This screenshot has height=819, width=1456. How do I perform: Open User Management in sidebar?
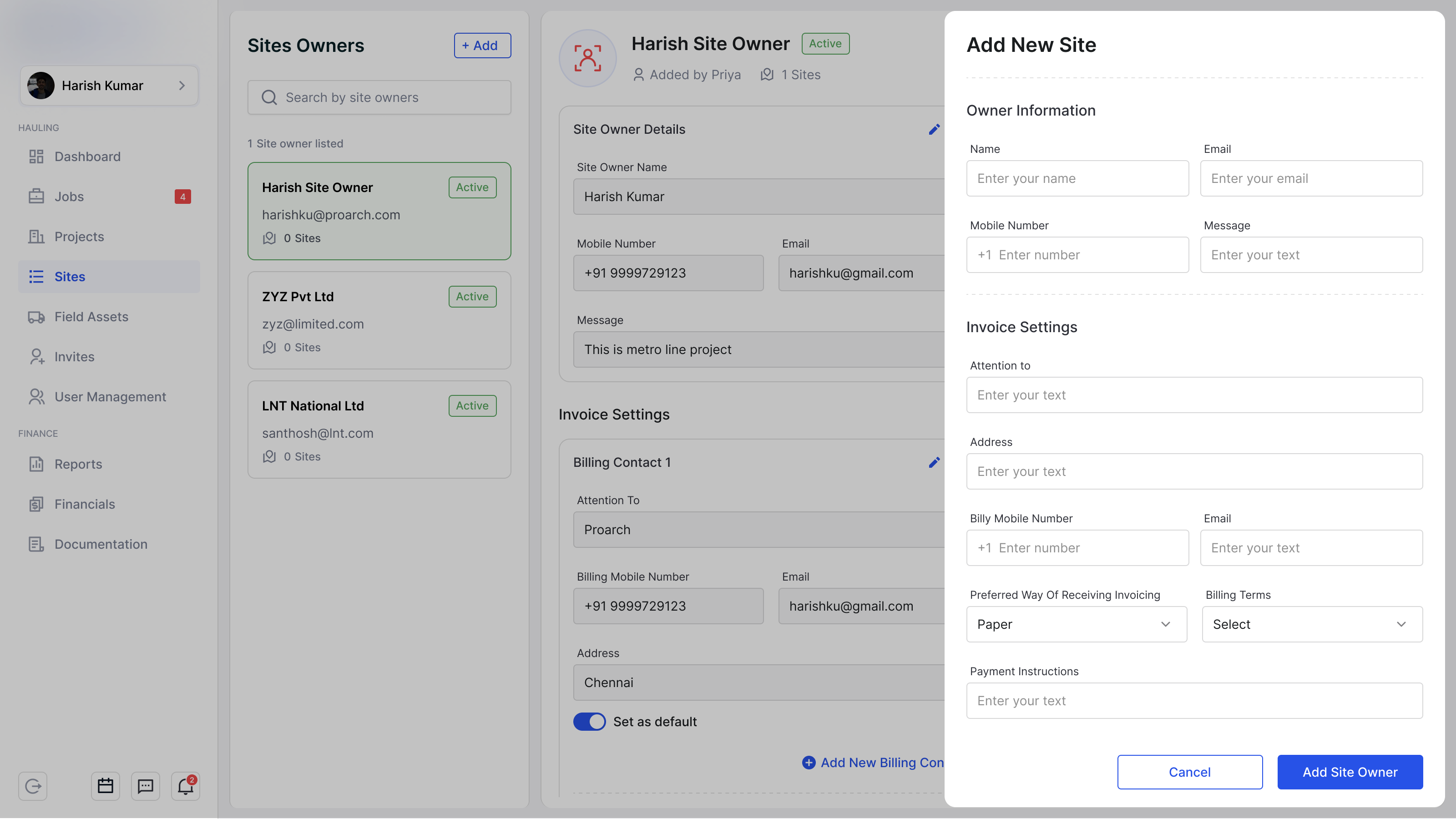pyautogui.click(x=110, y=397)
